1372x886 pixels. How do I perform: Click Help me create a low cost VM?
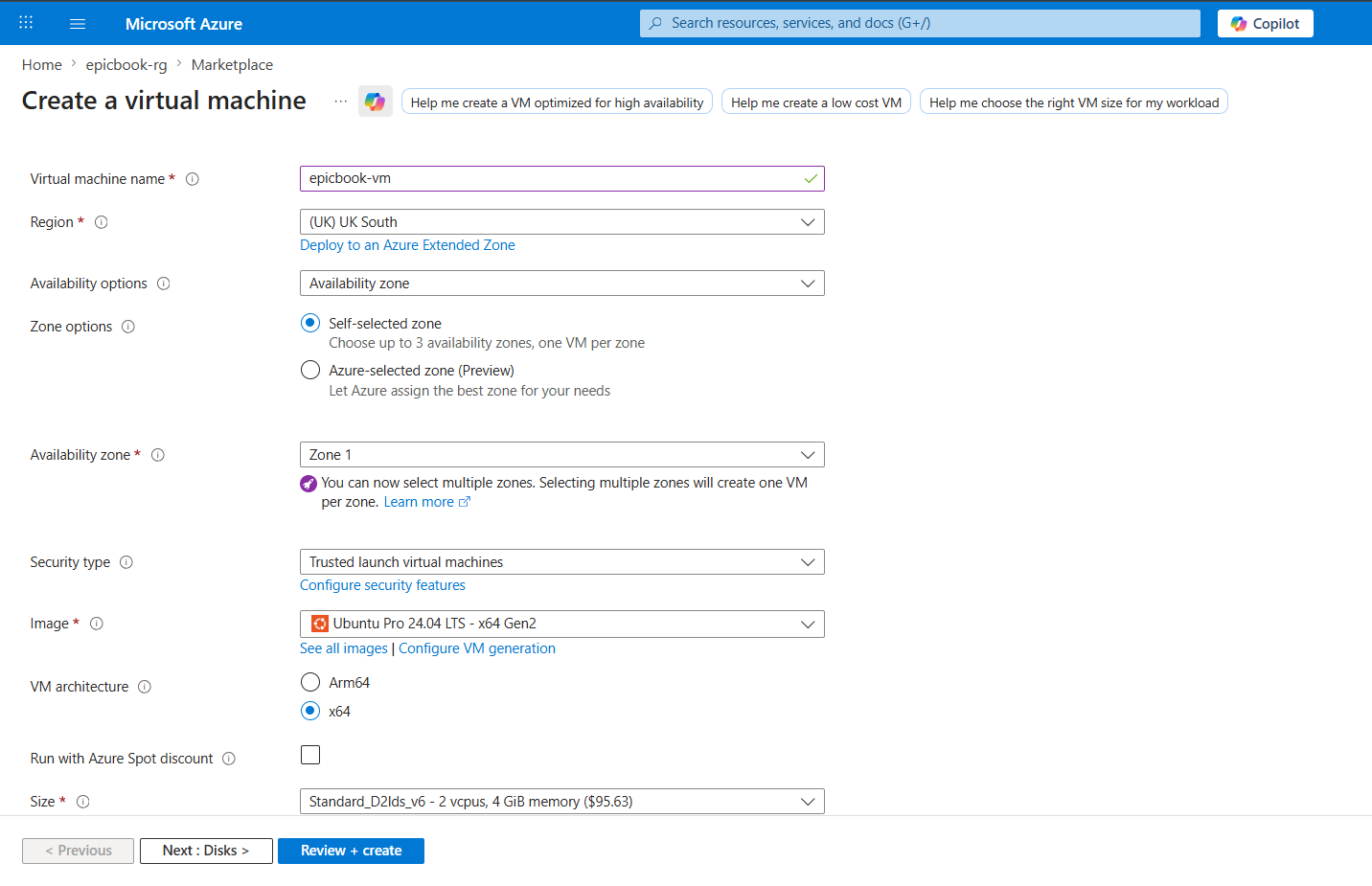coord(816,102)
